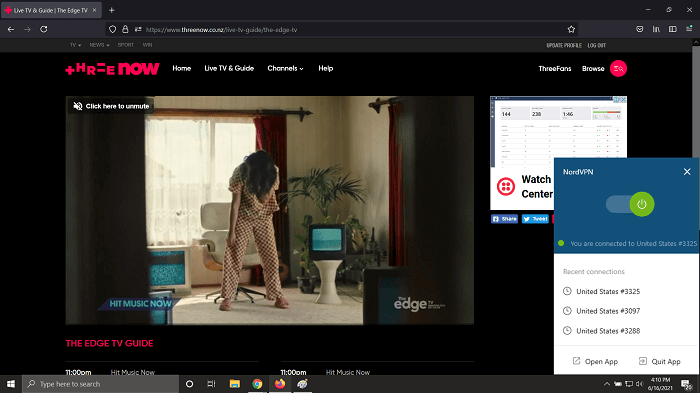Click the Windows taskbar search box
This screenshot has height=393, width=700.
(x=100, y=384)
